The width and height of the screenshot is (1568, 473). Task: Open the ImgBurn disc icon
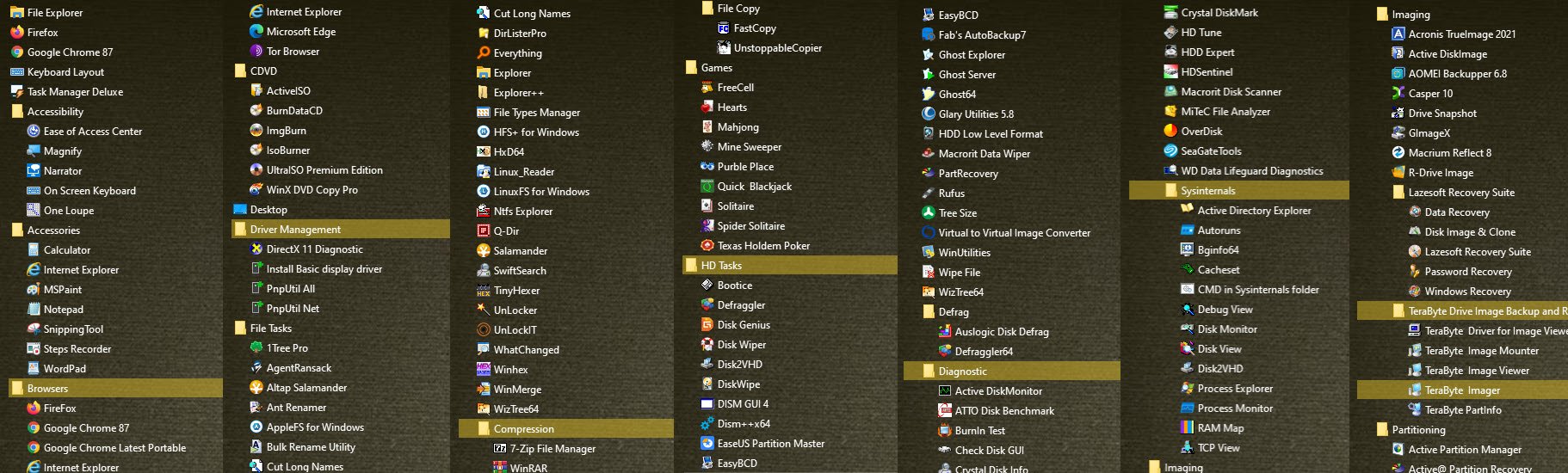256,131
